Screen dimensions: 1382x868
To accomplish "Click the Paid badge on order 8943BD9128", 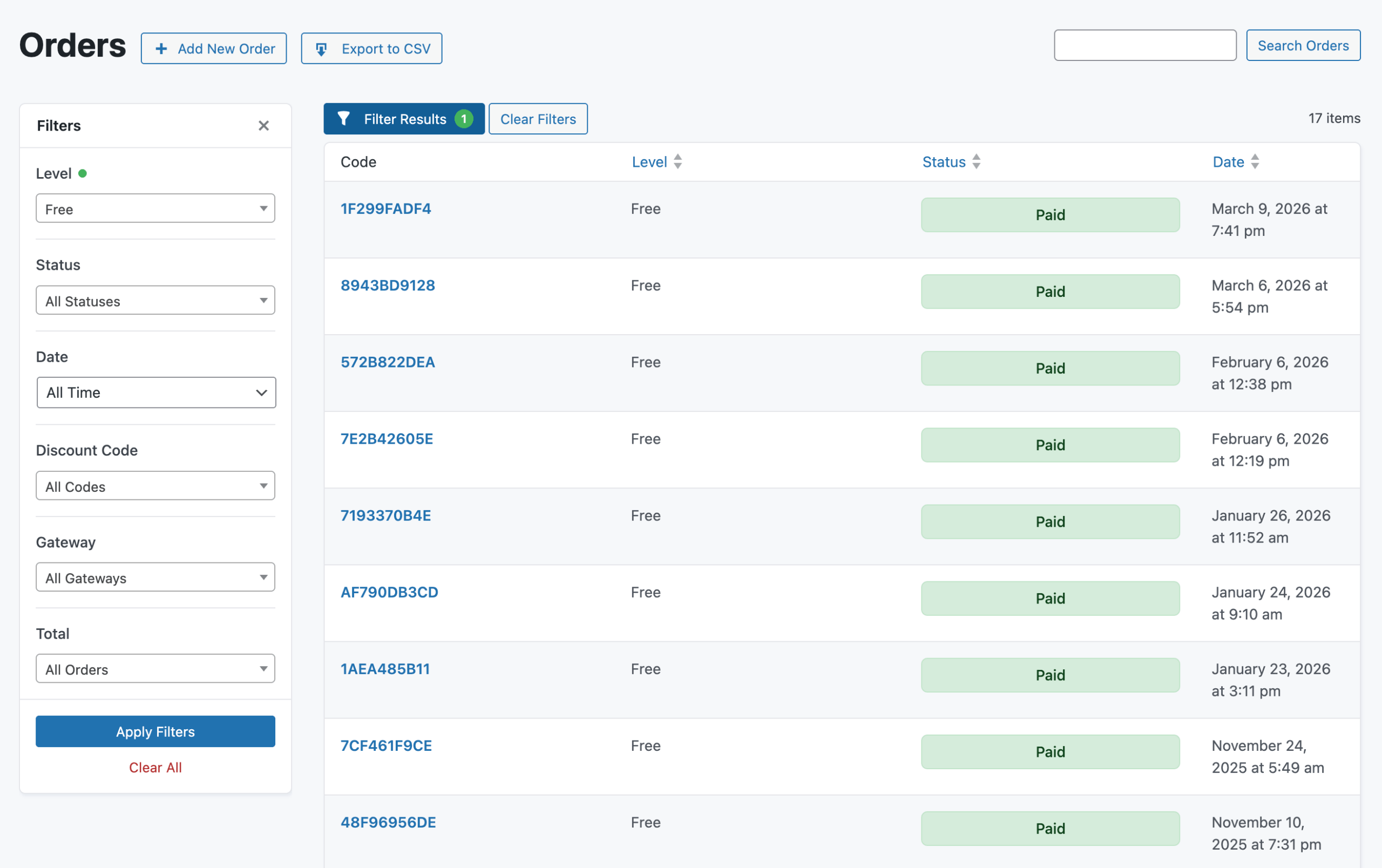I will tap(1049, 291).
